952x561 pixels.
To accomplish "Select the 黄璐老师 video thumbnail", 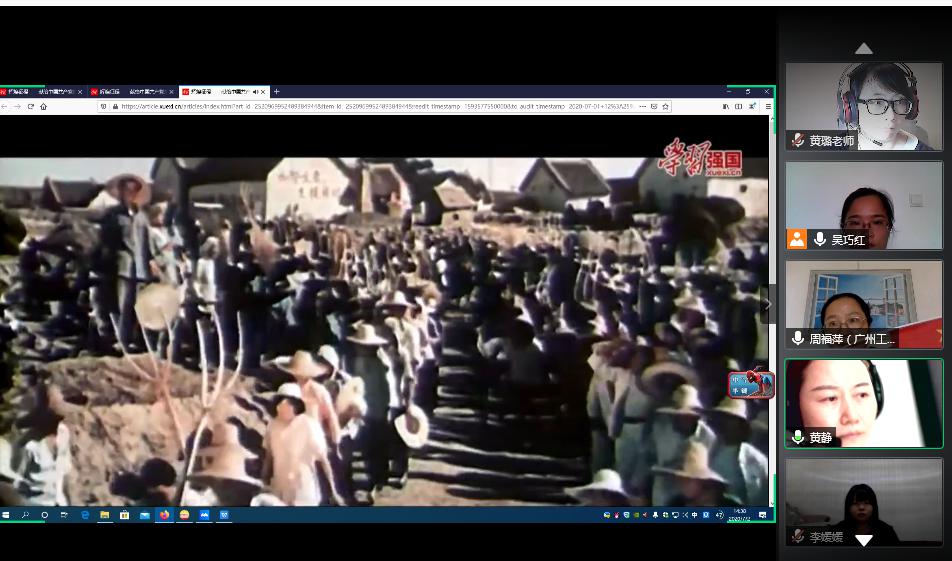I will [864, 106].
